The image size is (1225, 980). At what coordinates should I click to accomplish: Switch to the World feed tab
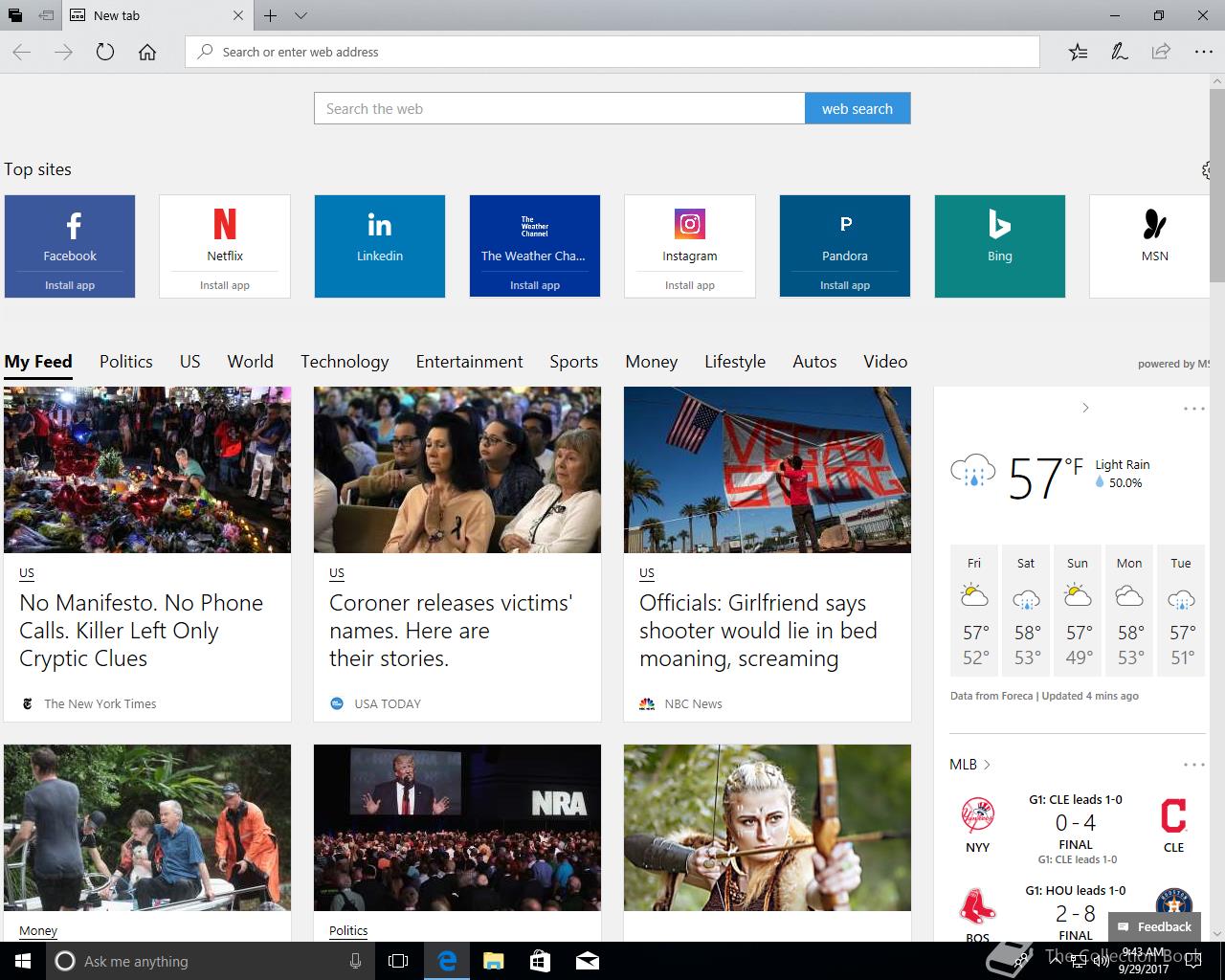tap(250, 362)
